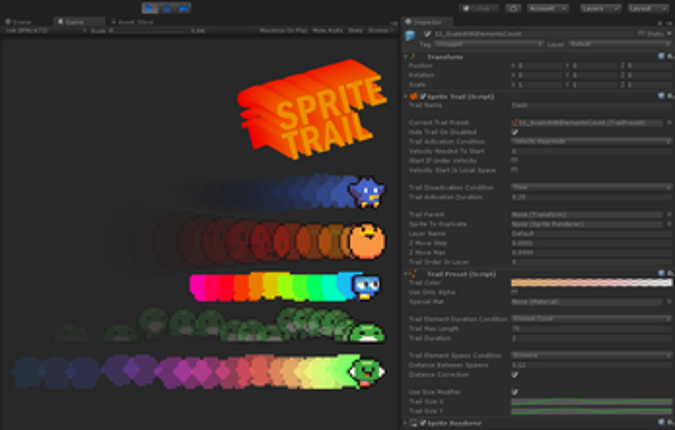Open the Transform component help icon
Screen dimensions: 675x430
point(661,57)
